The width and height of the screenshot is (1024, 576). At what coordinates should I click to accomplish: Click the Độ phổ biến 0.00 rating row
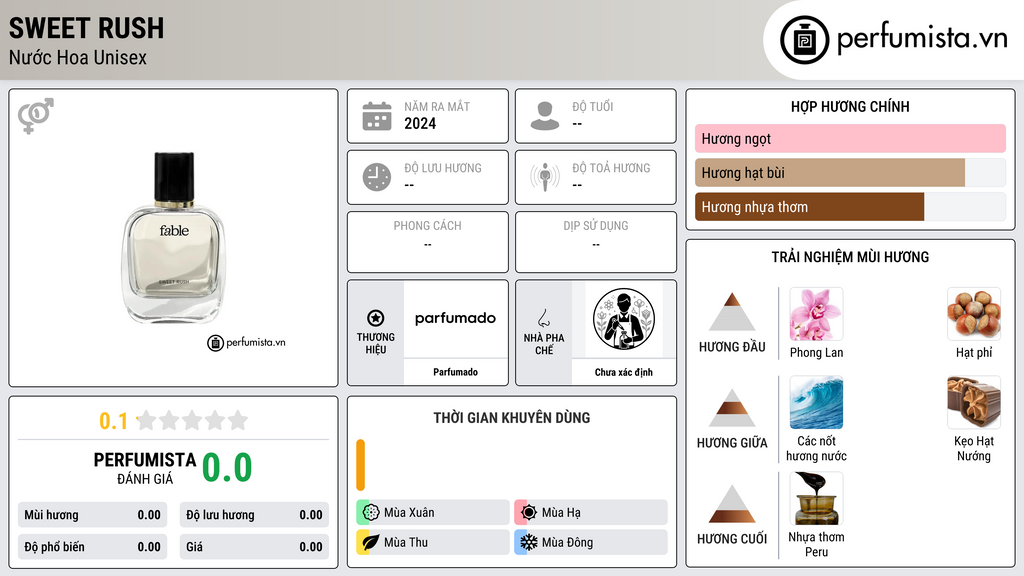point(92,547)
